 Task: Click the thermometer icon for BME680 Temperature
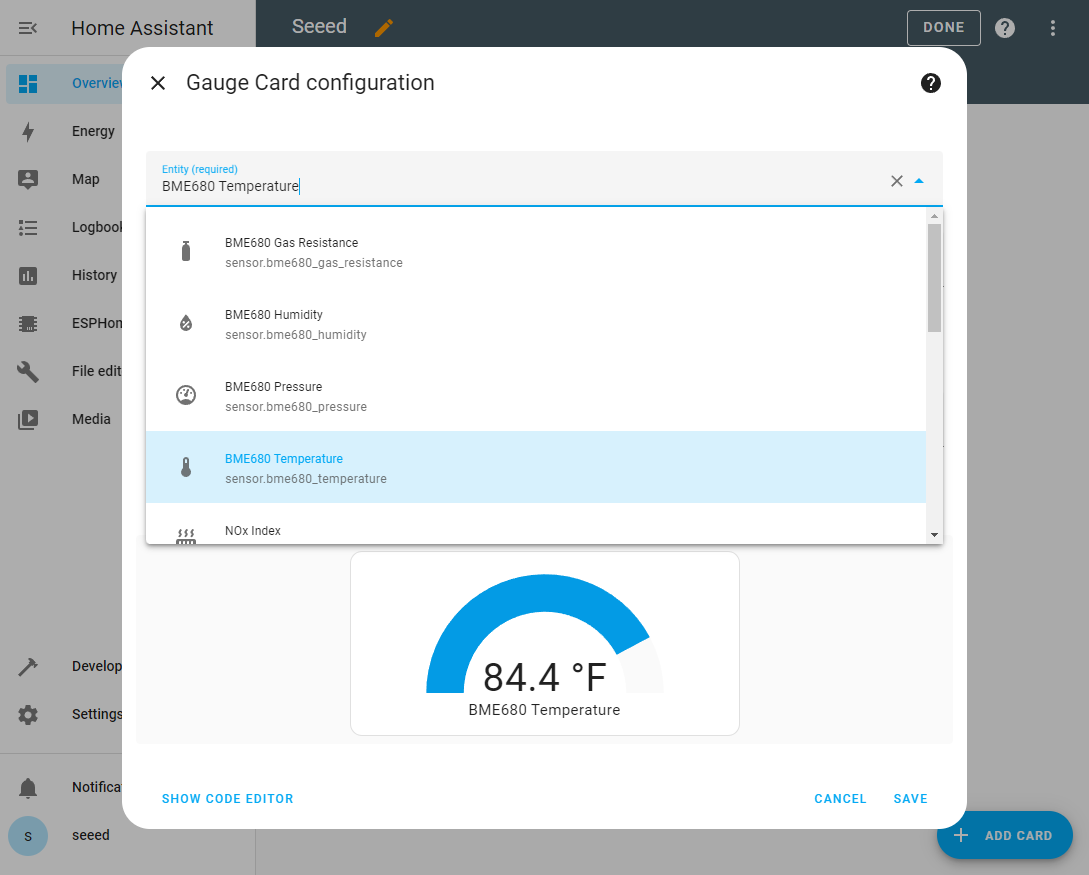click(185, 467)
